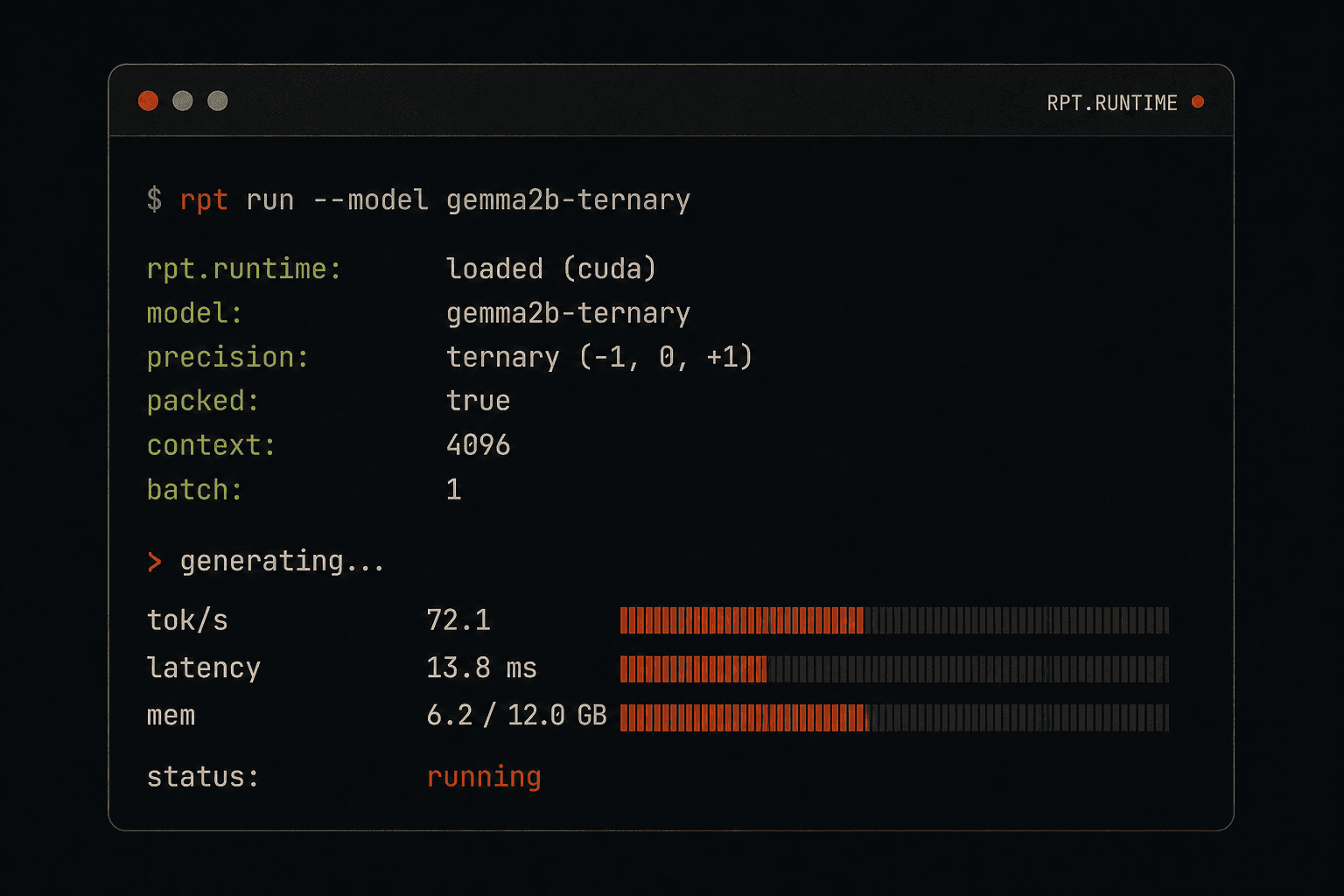Toggle the running status indicator
The width and height of the screenshot is (1344, 896).
click(484, 776)
